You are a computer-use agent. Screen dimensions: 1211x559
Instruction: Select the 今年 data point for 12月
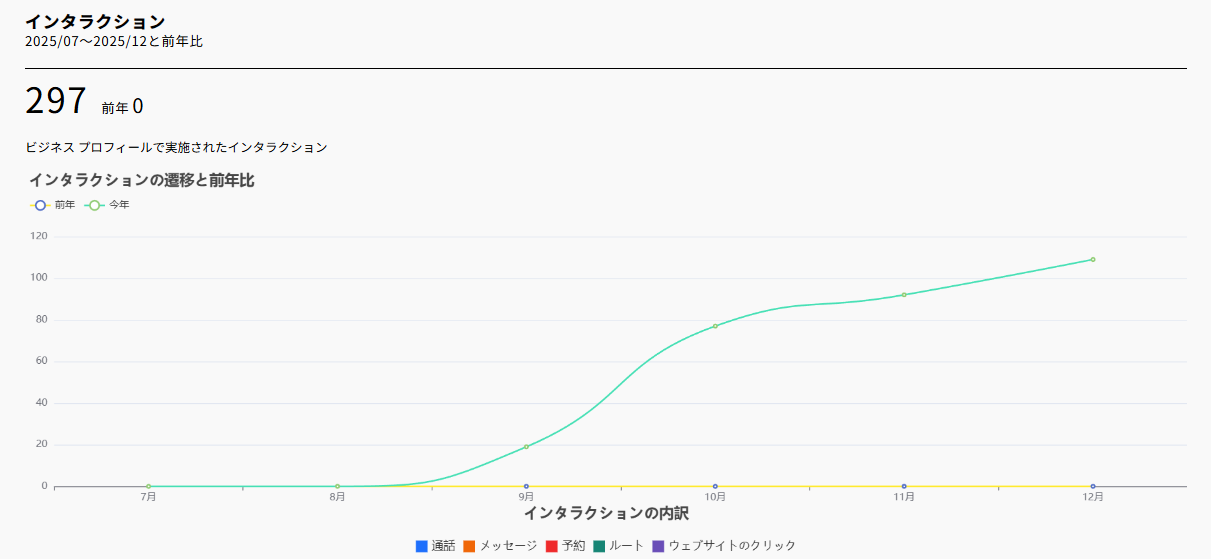(1093, 259)
